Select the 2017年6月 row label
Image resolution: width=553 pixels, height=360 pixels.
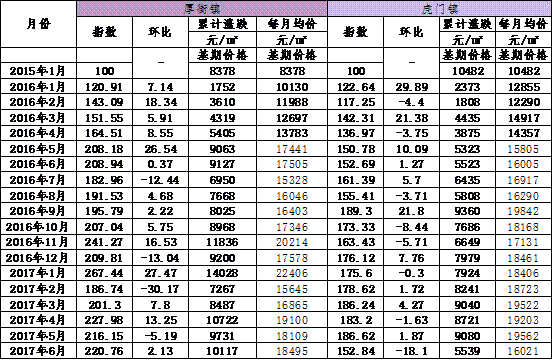(x=38, y=351)
